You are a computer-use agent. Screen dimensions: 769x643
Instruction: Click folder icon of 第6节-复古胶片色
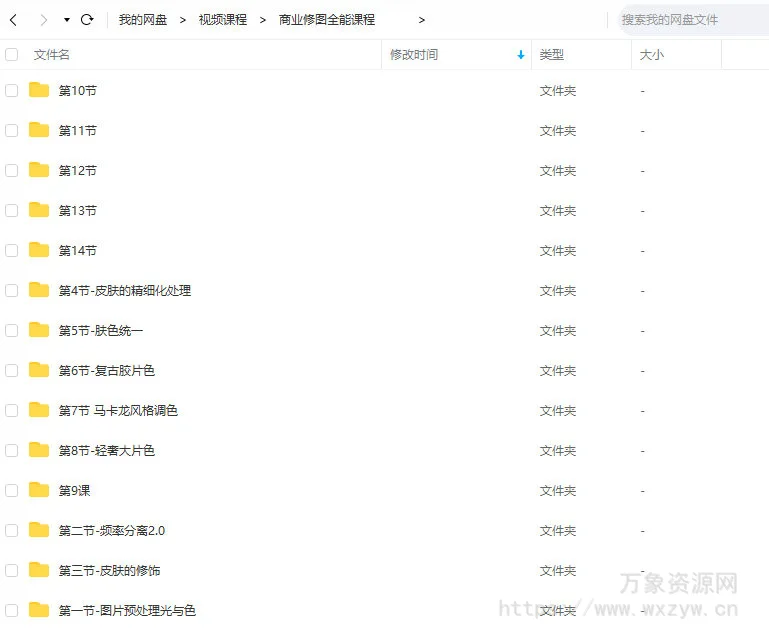point(39,369)
